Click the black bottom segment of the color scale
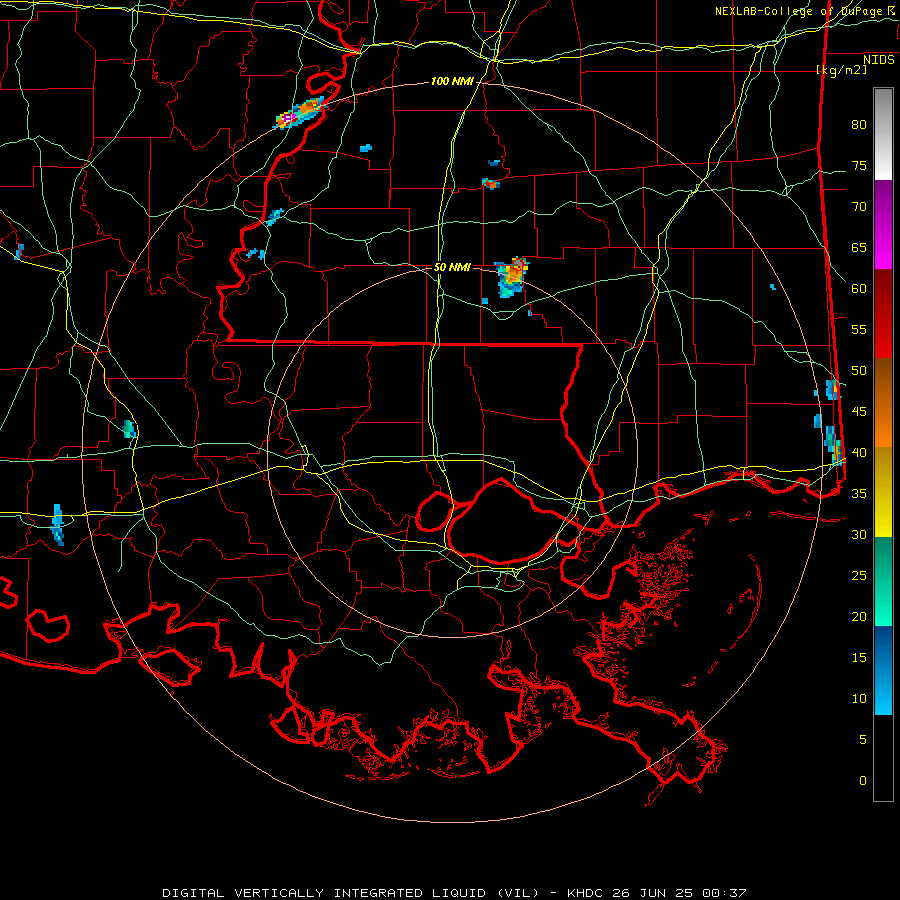This screenshot has width=900, height=900. tap(883, 758)
